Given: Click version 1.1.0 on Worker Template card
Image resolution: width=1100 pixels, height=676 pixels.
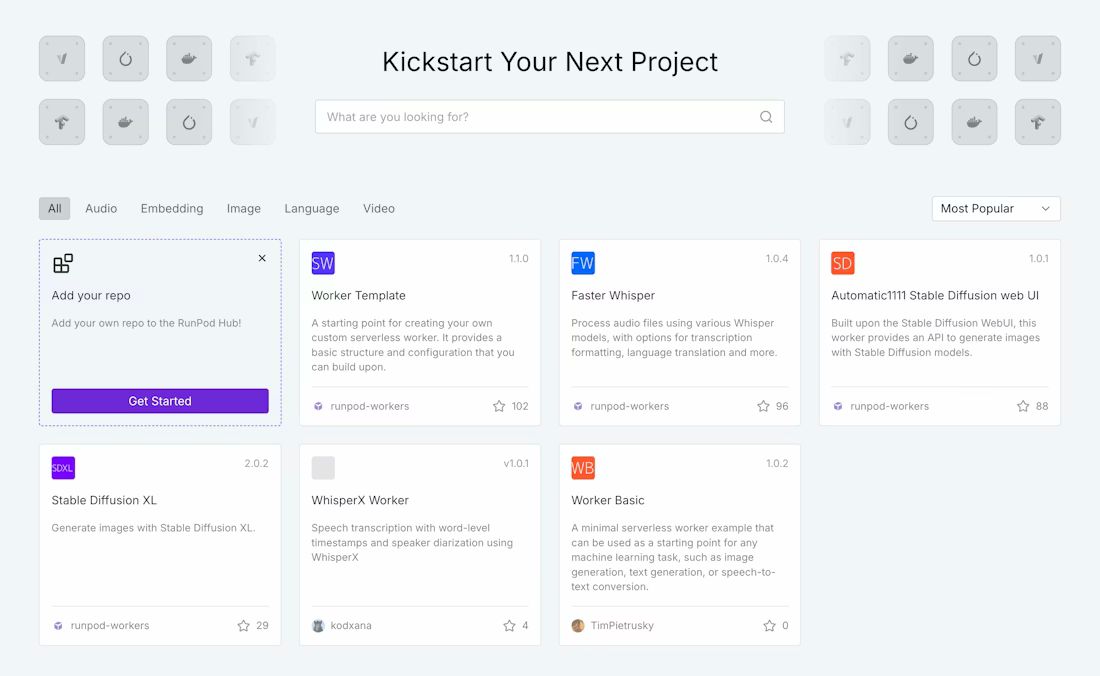Looking at the screenshot, I should (518, 259).
